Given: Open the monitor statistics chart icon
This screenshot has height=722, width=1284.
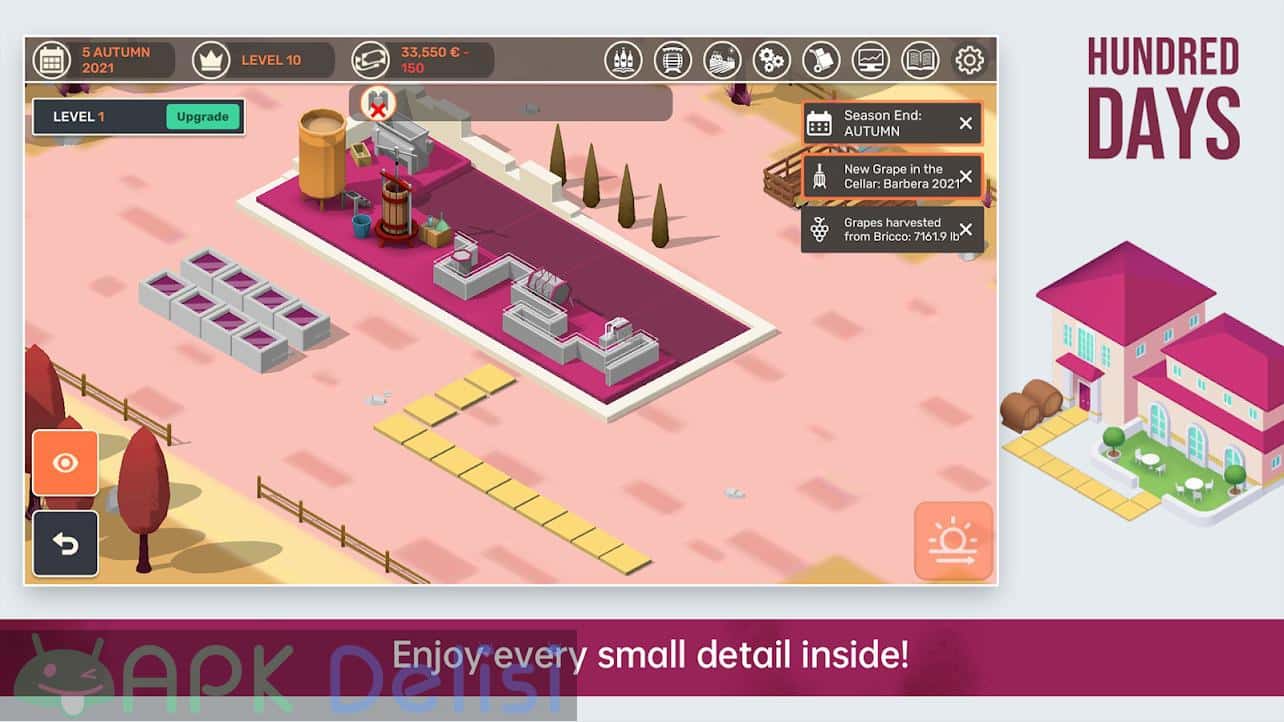Looking at the screenshot, I should [871, 60].
